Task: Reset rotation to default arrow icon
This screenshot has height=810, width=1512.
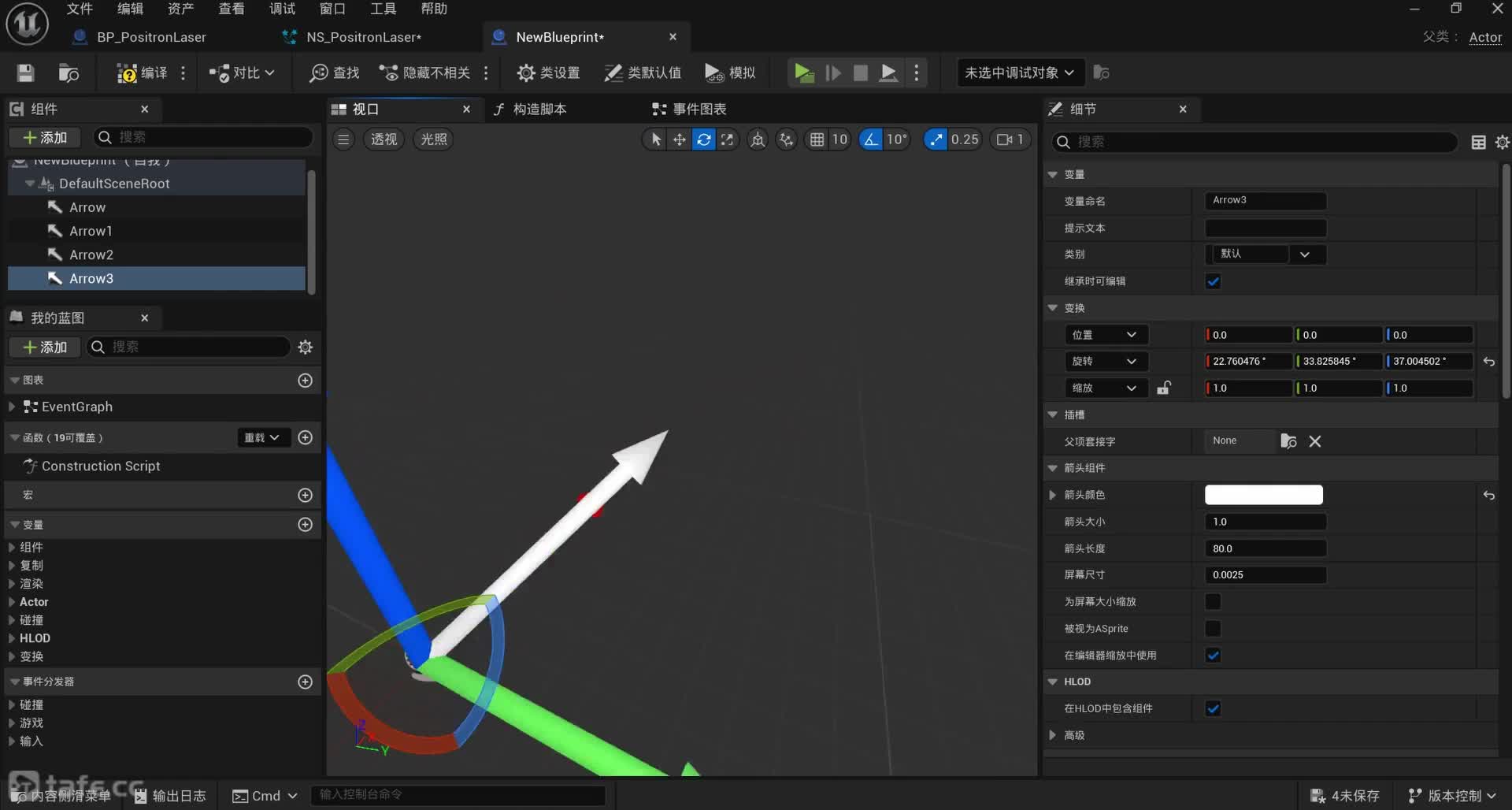Action: pos(1488,362)
